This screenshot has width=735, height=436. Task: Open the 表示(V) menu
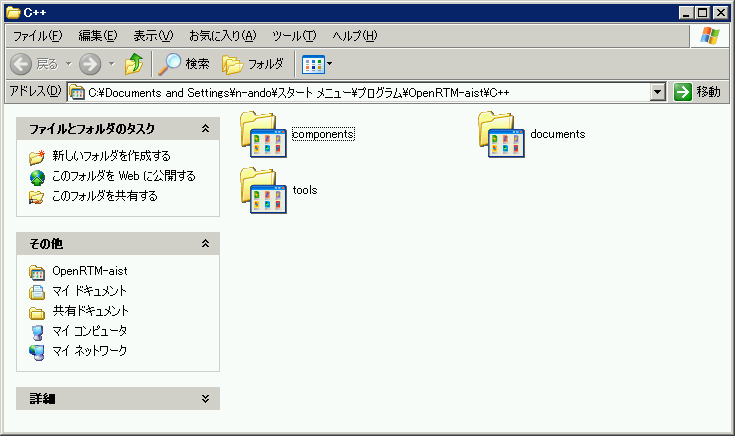[x=153, y=36]
